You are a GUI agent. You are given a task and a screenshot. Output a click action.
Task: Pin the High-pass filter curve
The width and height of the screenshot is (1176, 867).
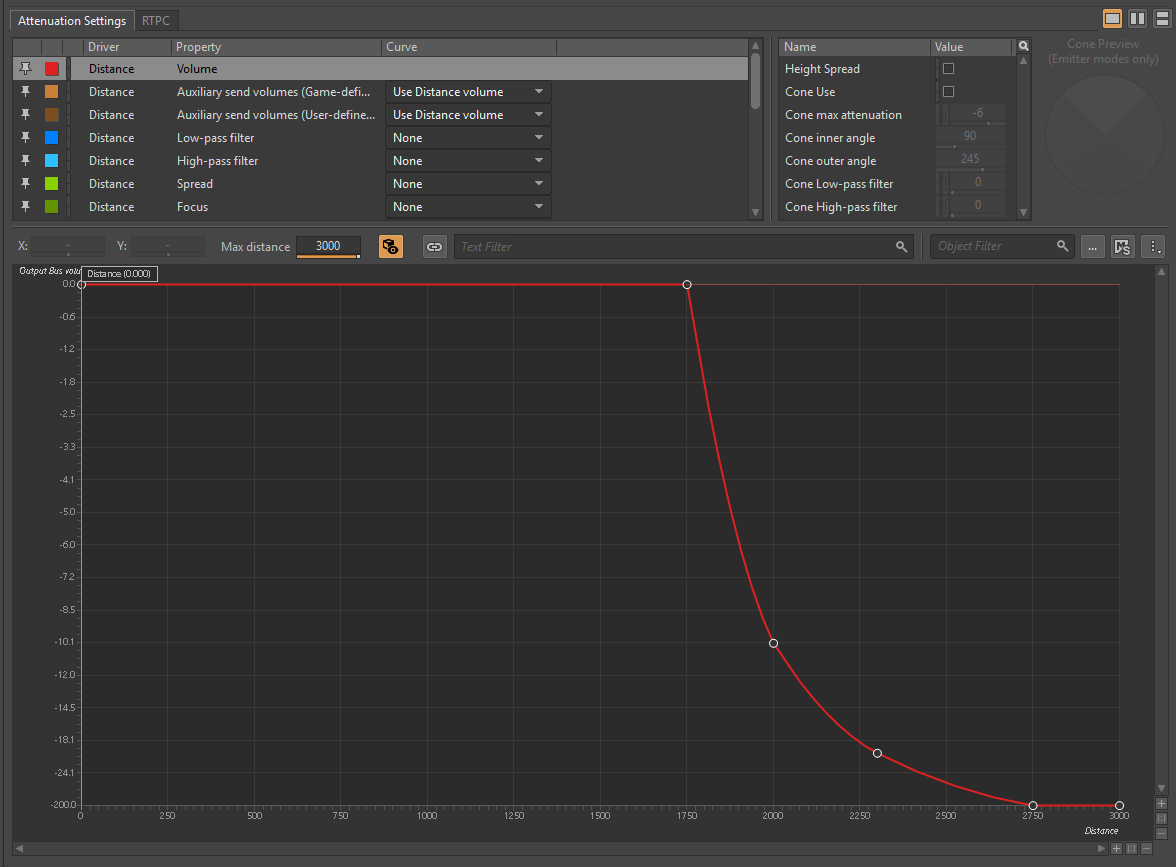[26, 160]
